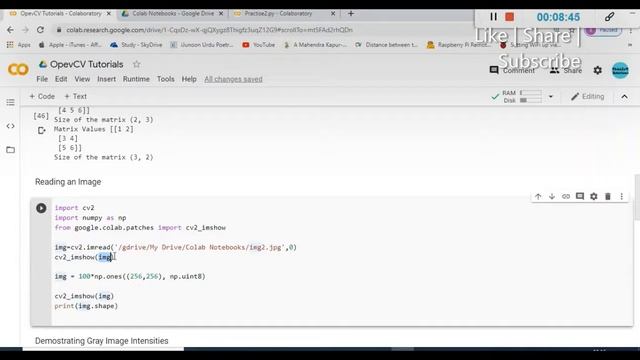640x360 pixels.
Task: Open Comment panel button
Action: click(x=512, y=70)
